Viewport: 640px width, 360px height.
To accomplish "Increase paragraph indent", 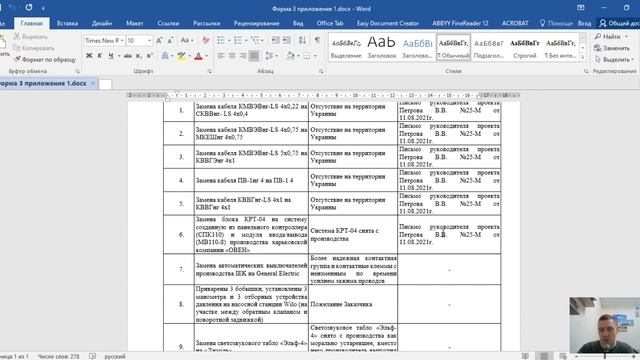I will click(x=287, y=40).
